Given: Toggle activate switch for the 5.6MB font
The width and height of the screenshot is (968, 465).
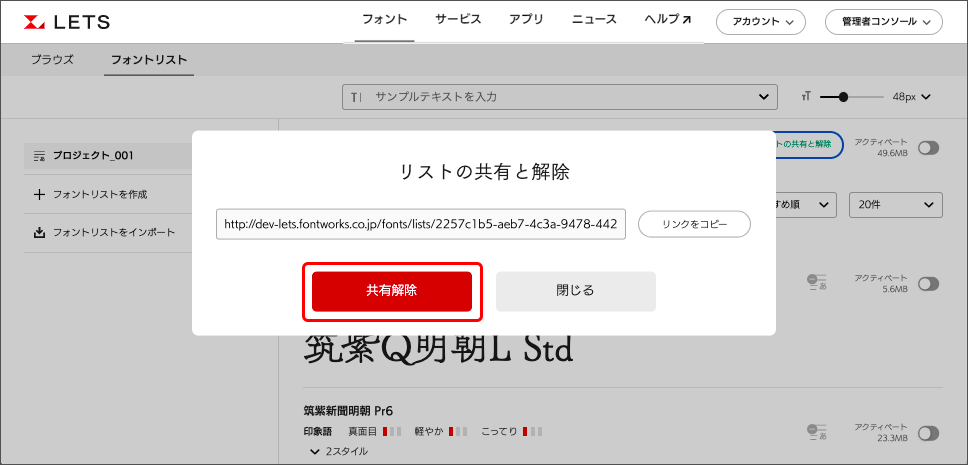Looking at the screenshot, I should point(929,284).
